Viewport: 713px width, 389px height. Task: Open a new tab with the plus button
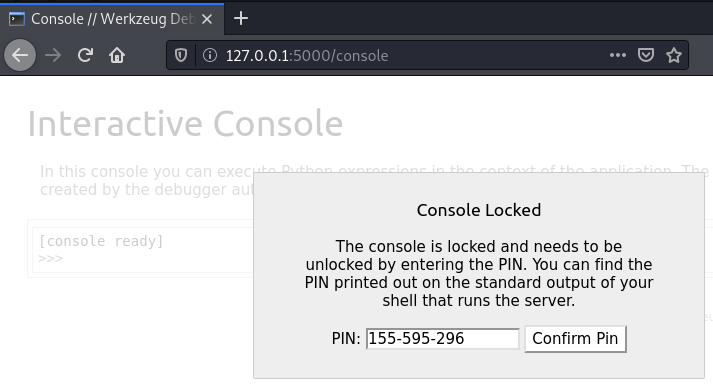[x=241, y=19]
